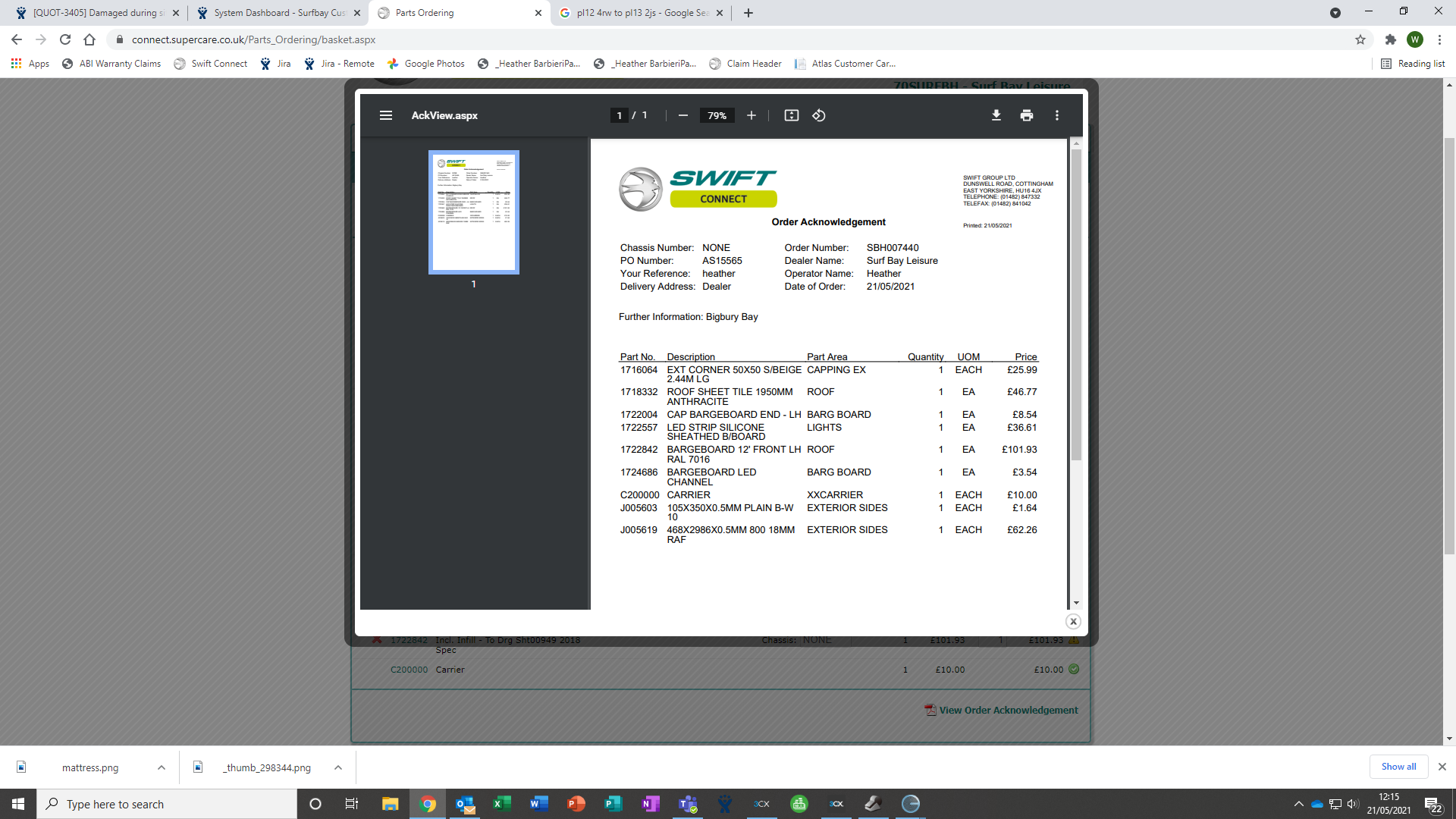The height and width of the screenshot is (819, 1456).
Task: Select page 1 thumbnail in sidebar
Action: coord(473,212)
